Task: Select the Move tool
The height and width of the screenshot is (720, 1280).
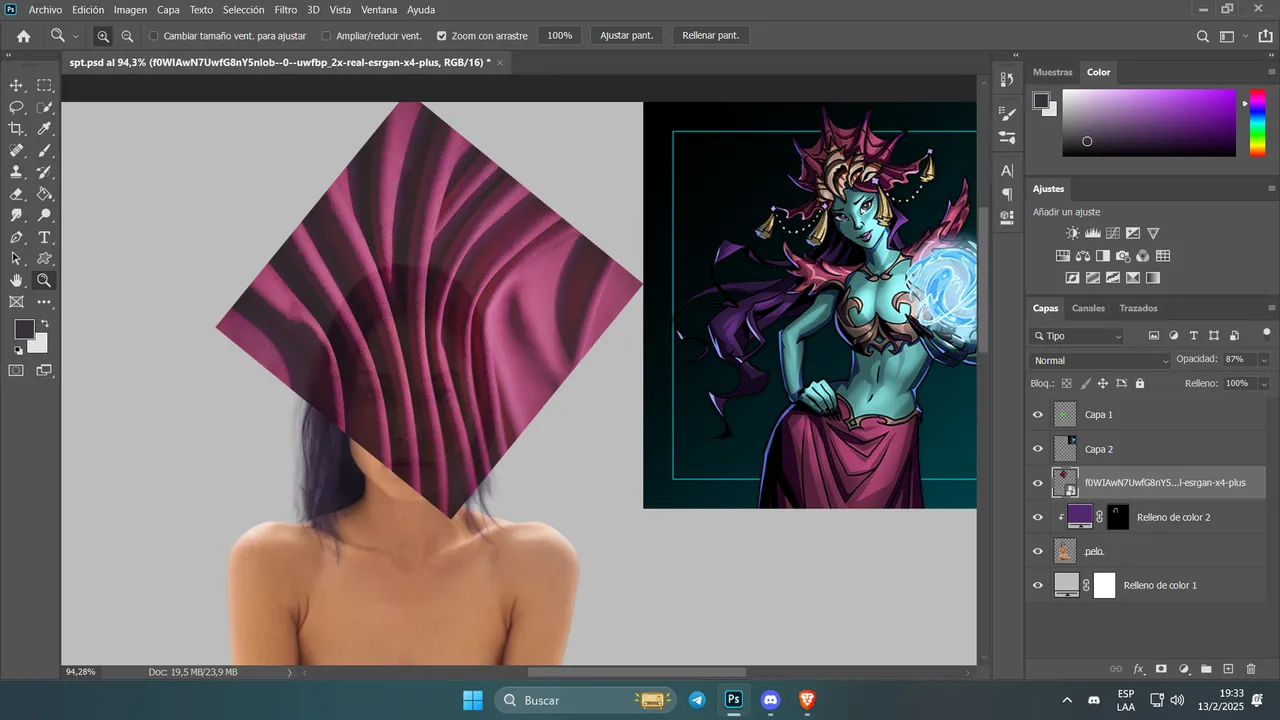Action: (x=16, y=86)
